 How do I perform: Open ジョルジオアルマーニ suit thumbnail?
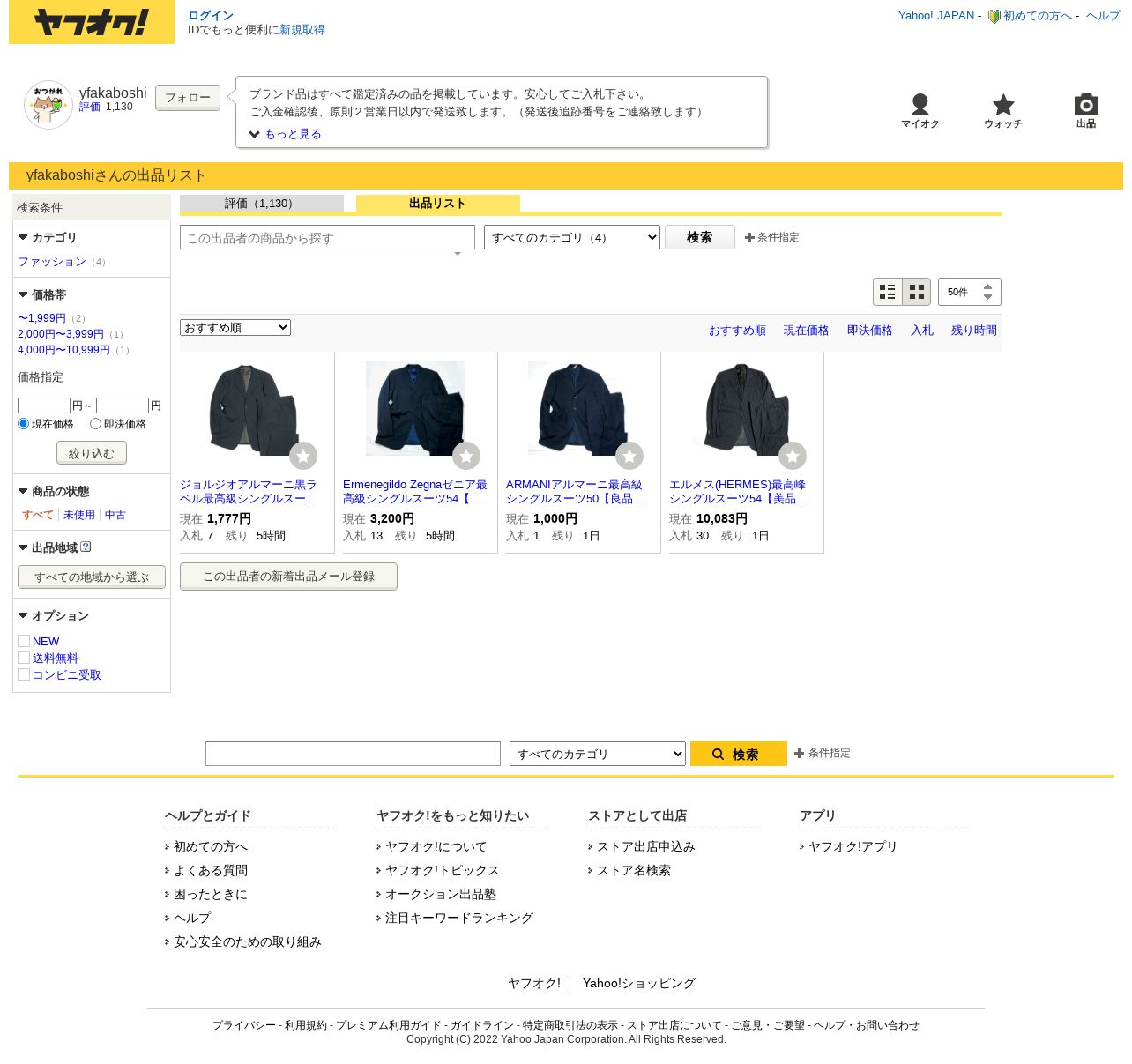pos(252,408)
